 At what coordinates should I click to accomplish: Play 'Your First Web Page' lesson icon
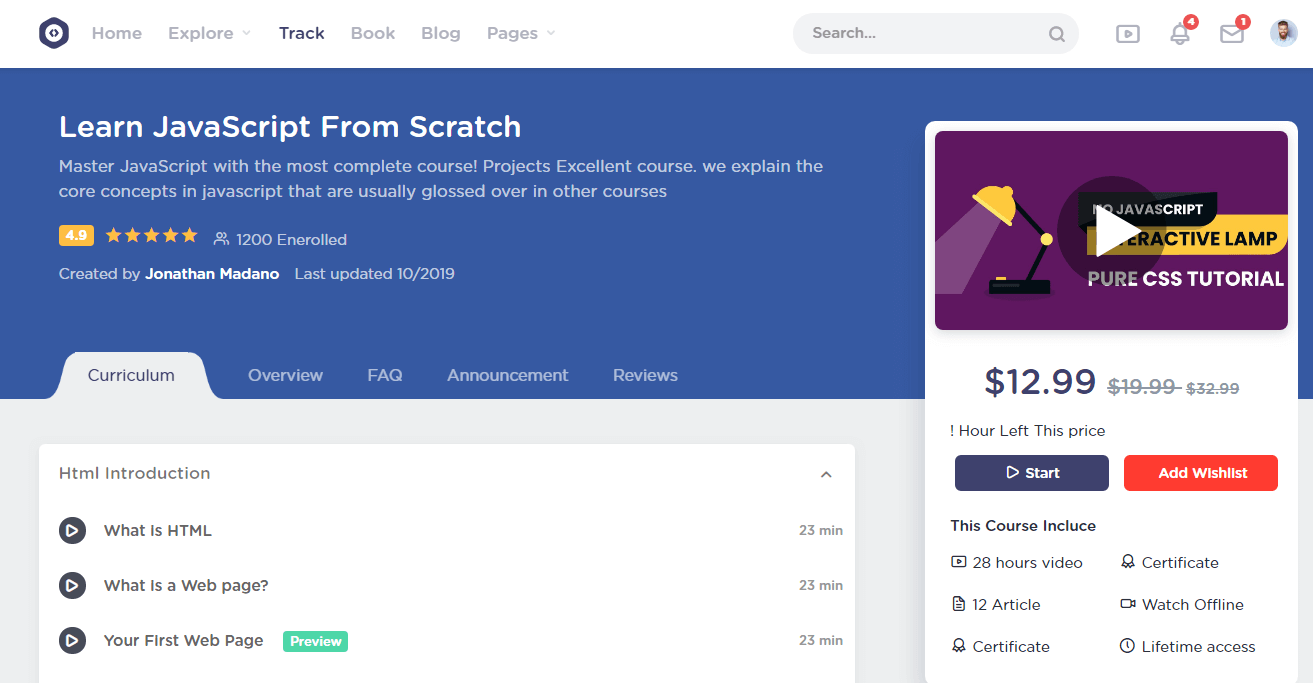[72, 641]
